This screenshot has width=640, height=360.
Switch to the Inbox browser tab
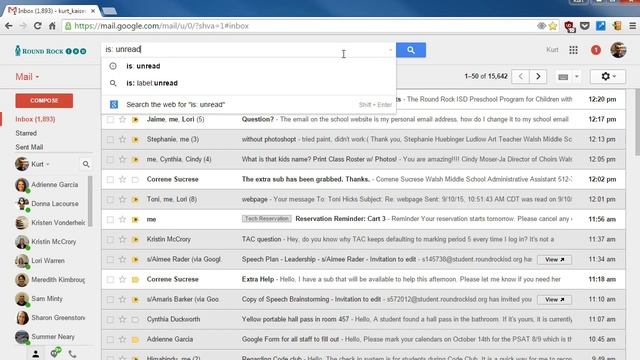51,11
